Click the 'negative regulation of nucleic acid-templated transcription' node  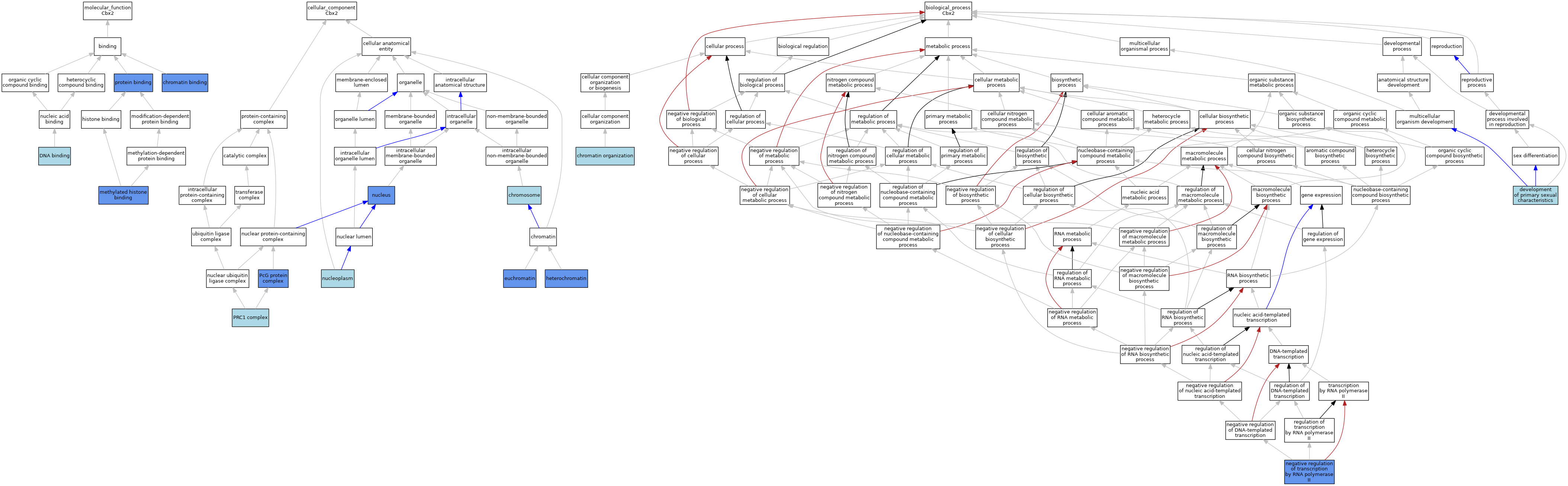pyautogui.click(x=1209, y=391)
